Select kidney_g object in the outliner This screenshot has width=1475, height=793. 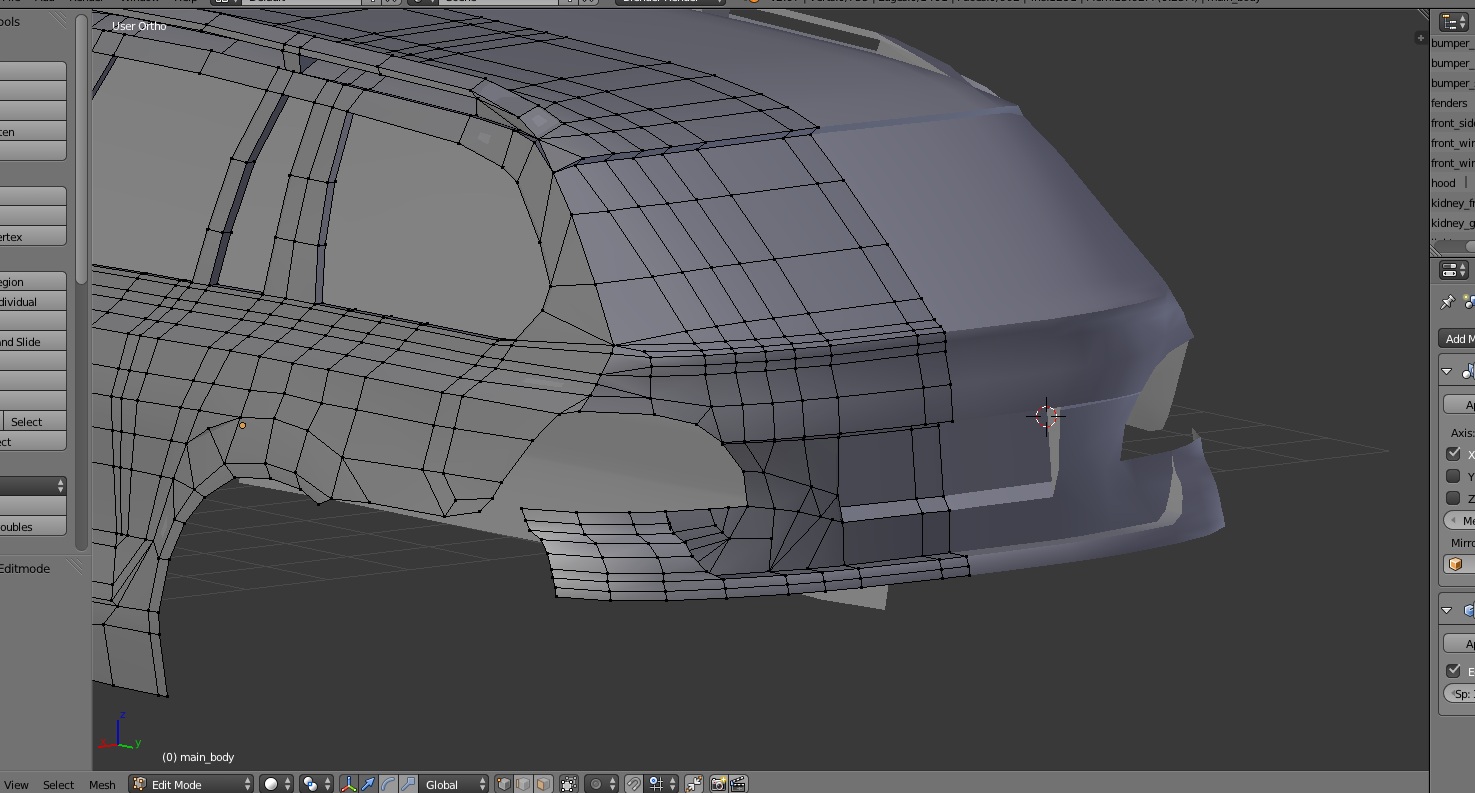pos(1452,223)
